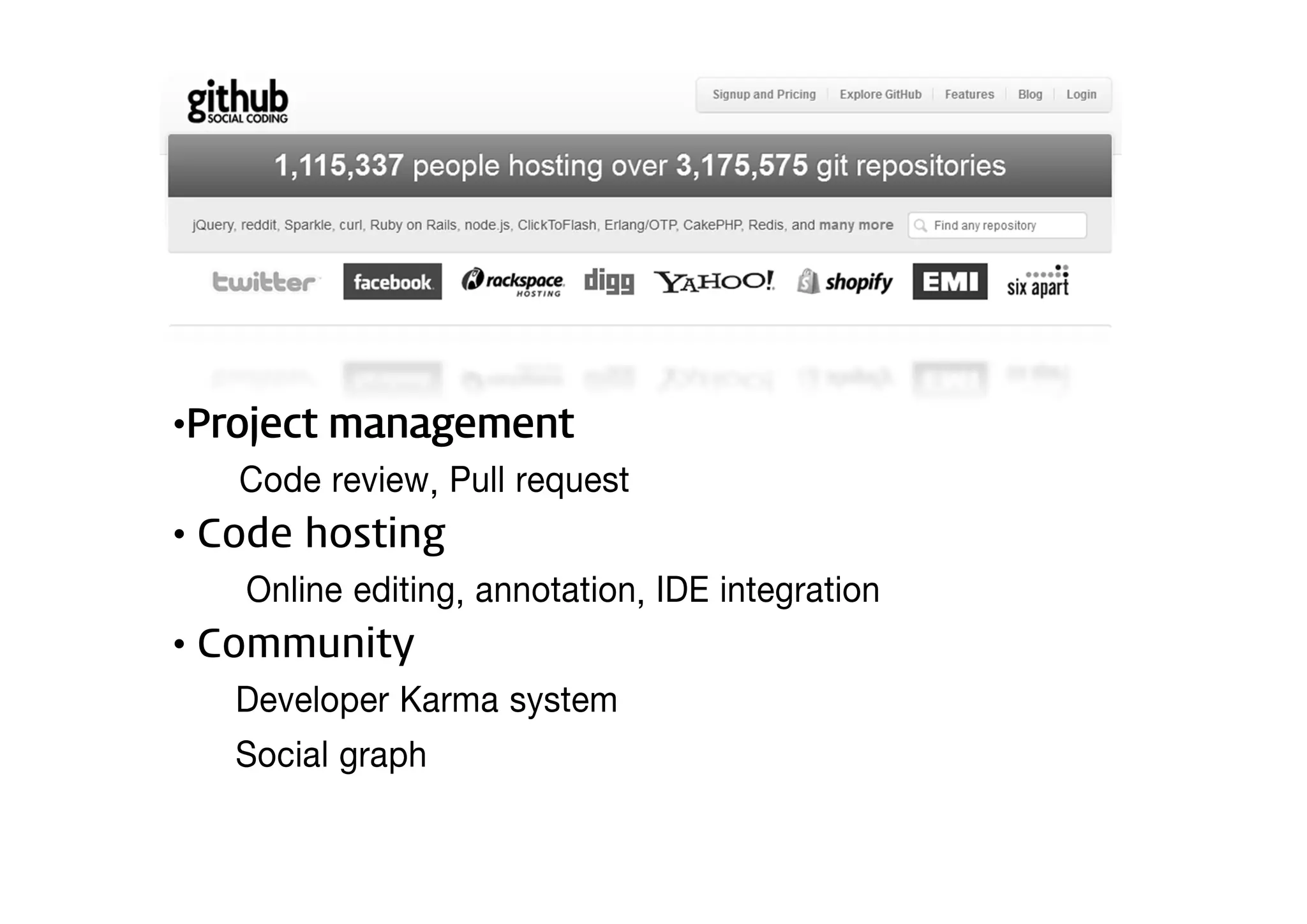Click the Rackspace Hosting logo
The image size is (1307, 924).
point(512,282)
